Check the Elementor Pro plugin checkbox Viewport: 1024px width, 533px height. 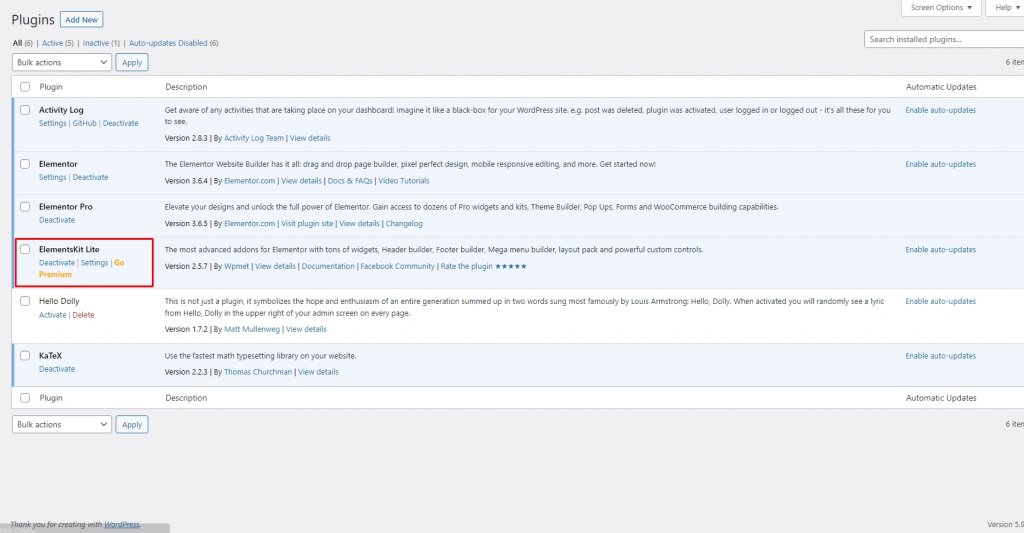pos(25,206)
